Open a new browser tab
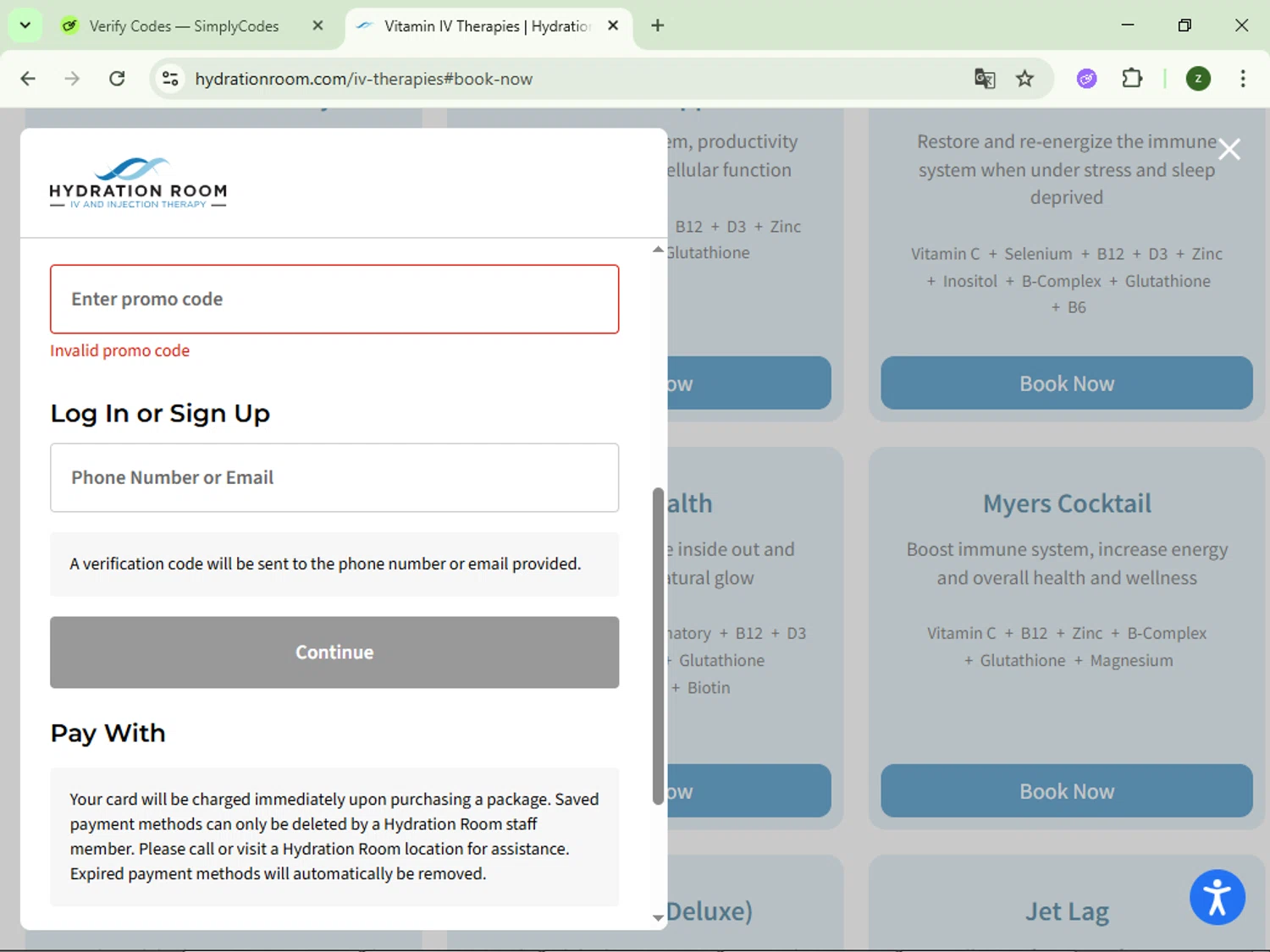Viewport: 1270px width, 952px height. (657, 25)
